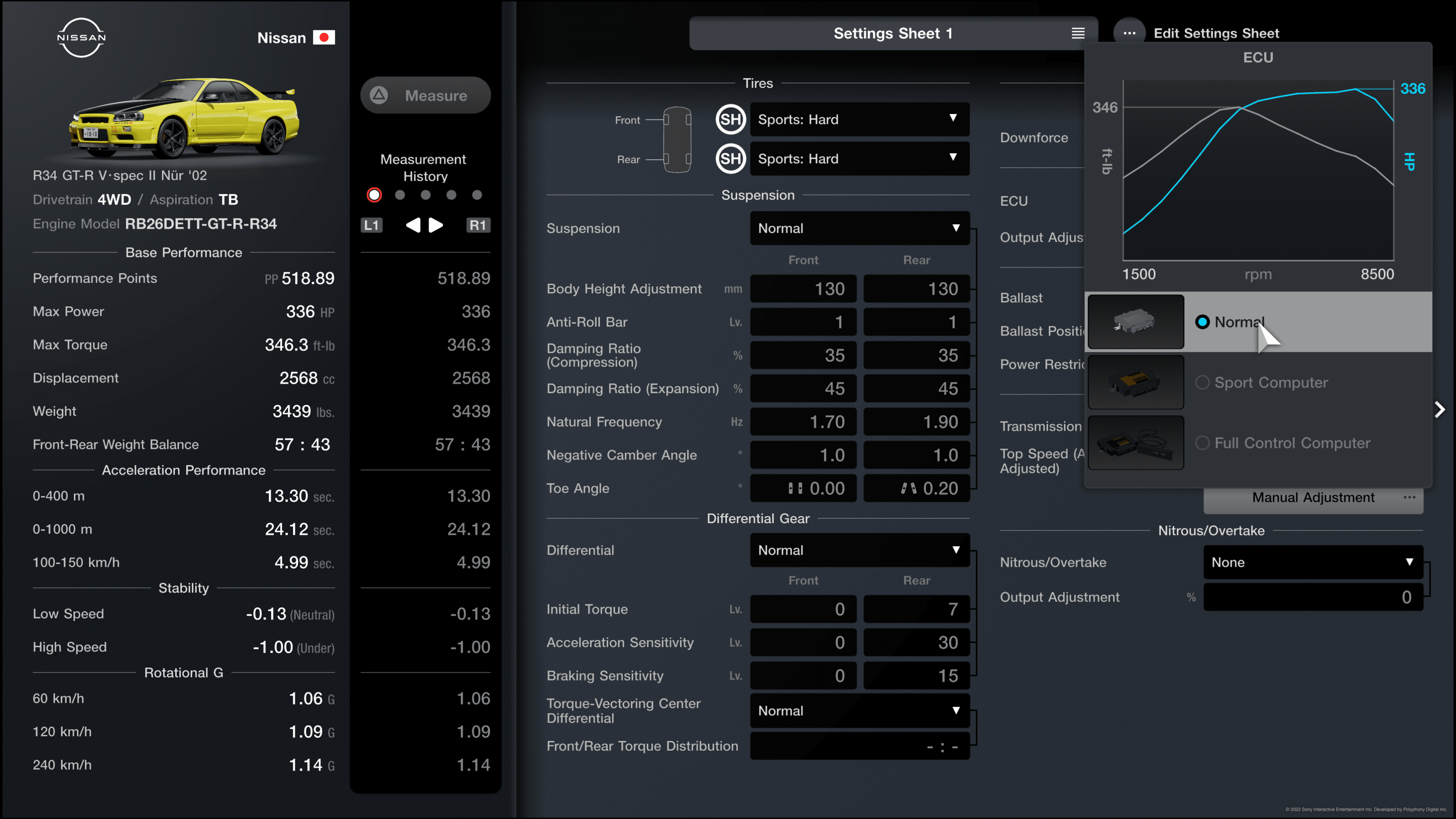Select the Normal ECU radio option

1202,322
